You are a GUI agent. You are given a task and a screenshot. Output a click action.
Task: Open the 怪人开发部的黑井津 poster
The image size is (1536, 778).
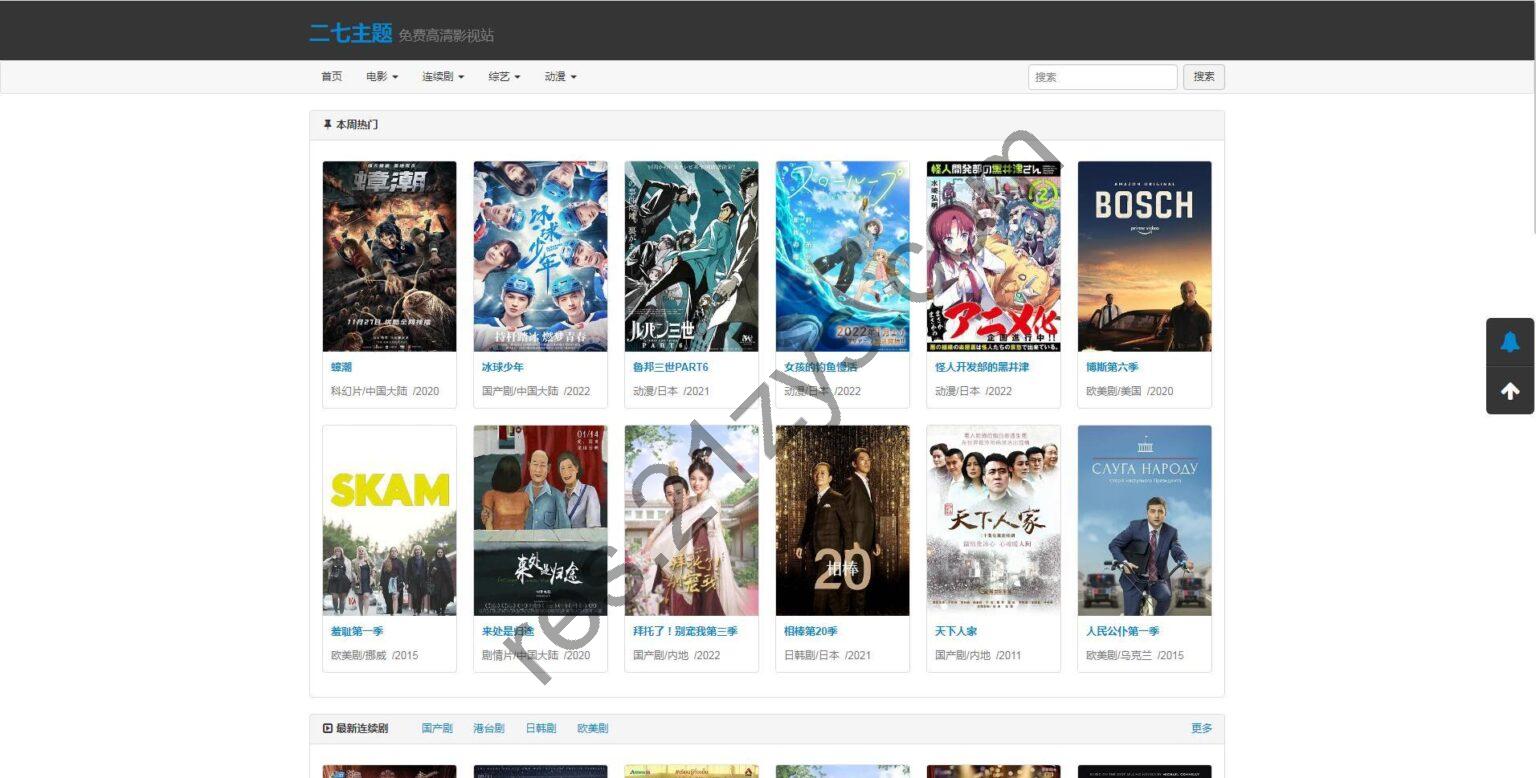click(x=993, y=256)
